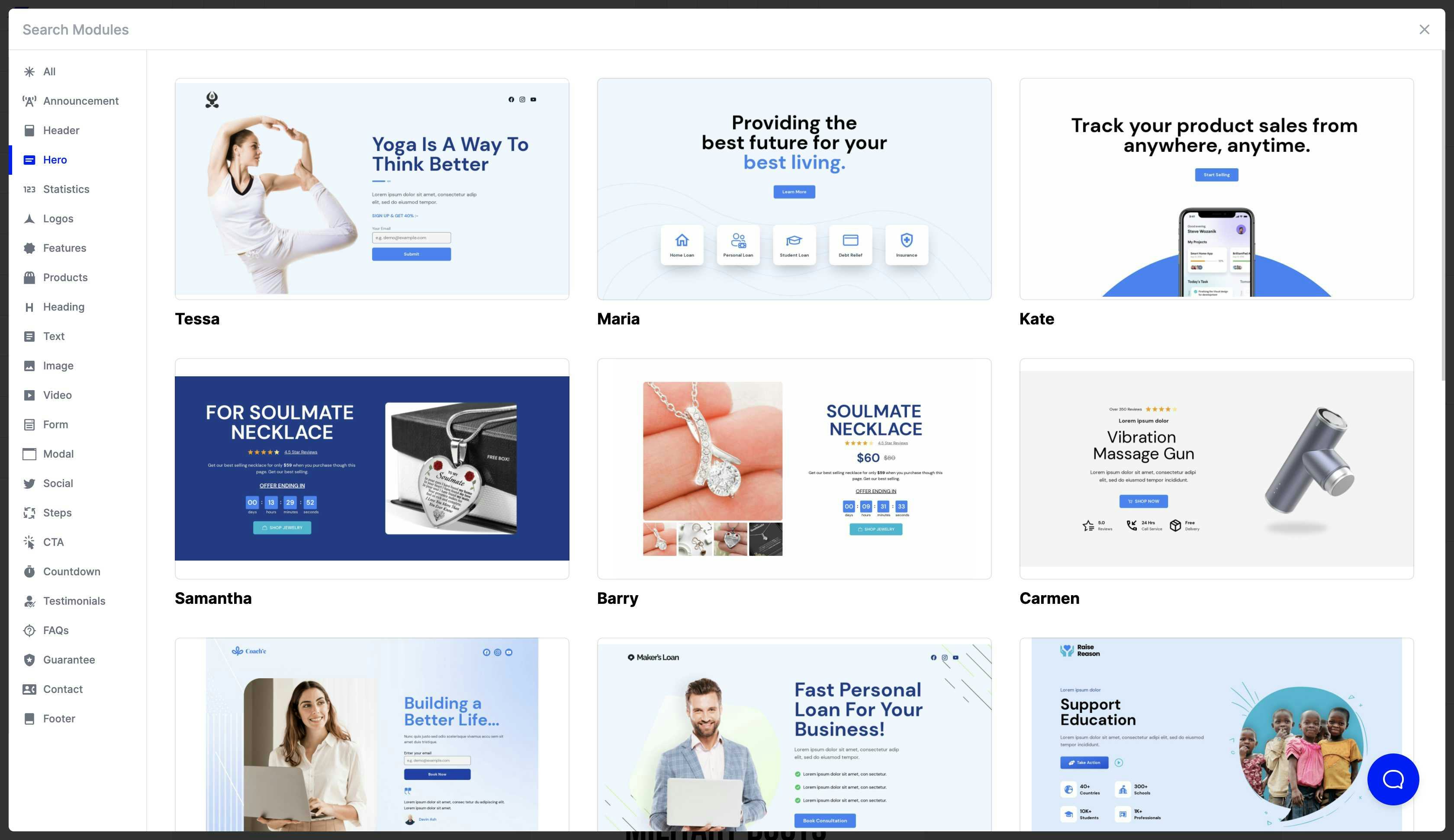Select the Guarantee icon in sidebar
The width and height of the screenshot is (1454, 840).
30,659
